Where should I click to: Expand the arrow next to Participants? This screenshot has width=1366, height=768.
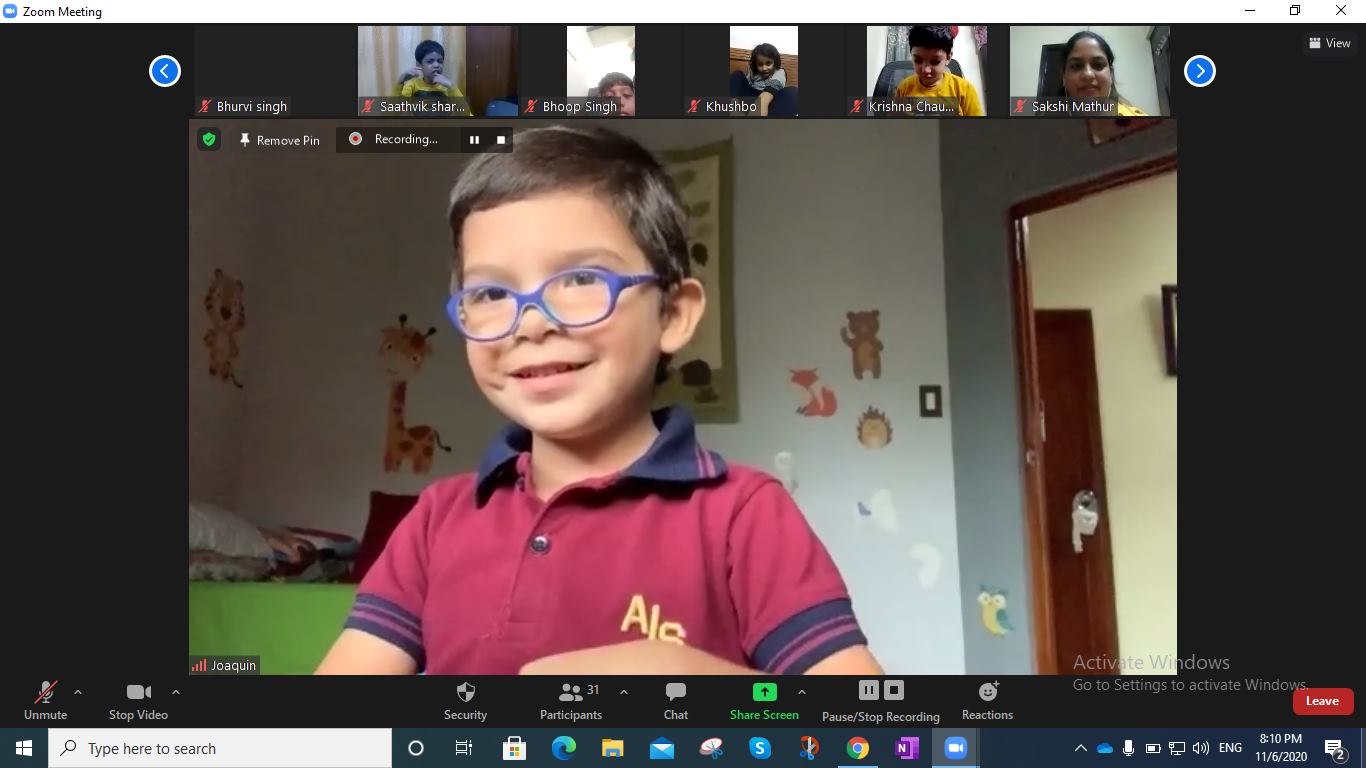[624, 692]
